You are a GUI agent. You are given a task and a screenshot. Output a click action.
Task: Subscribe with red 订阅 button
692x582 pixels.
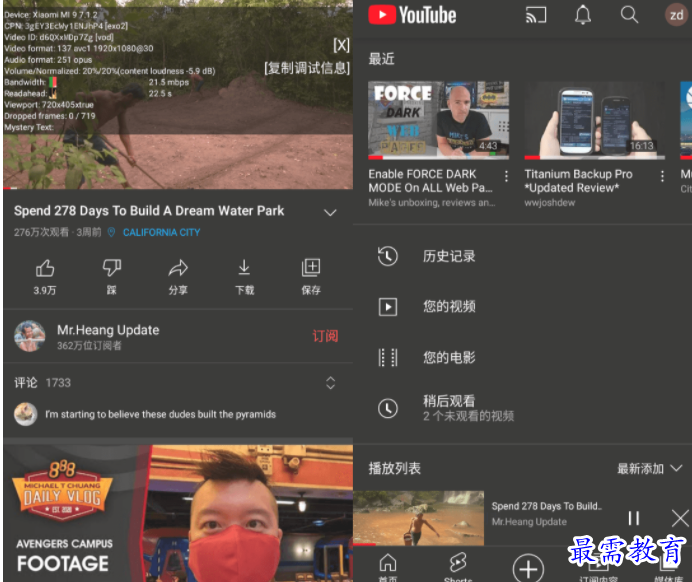(x=325, y=336)
